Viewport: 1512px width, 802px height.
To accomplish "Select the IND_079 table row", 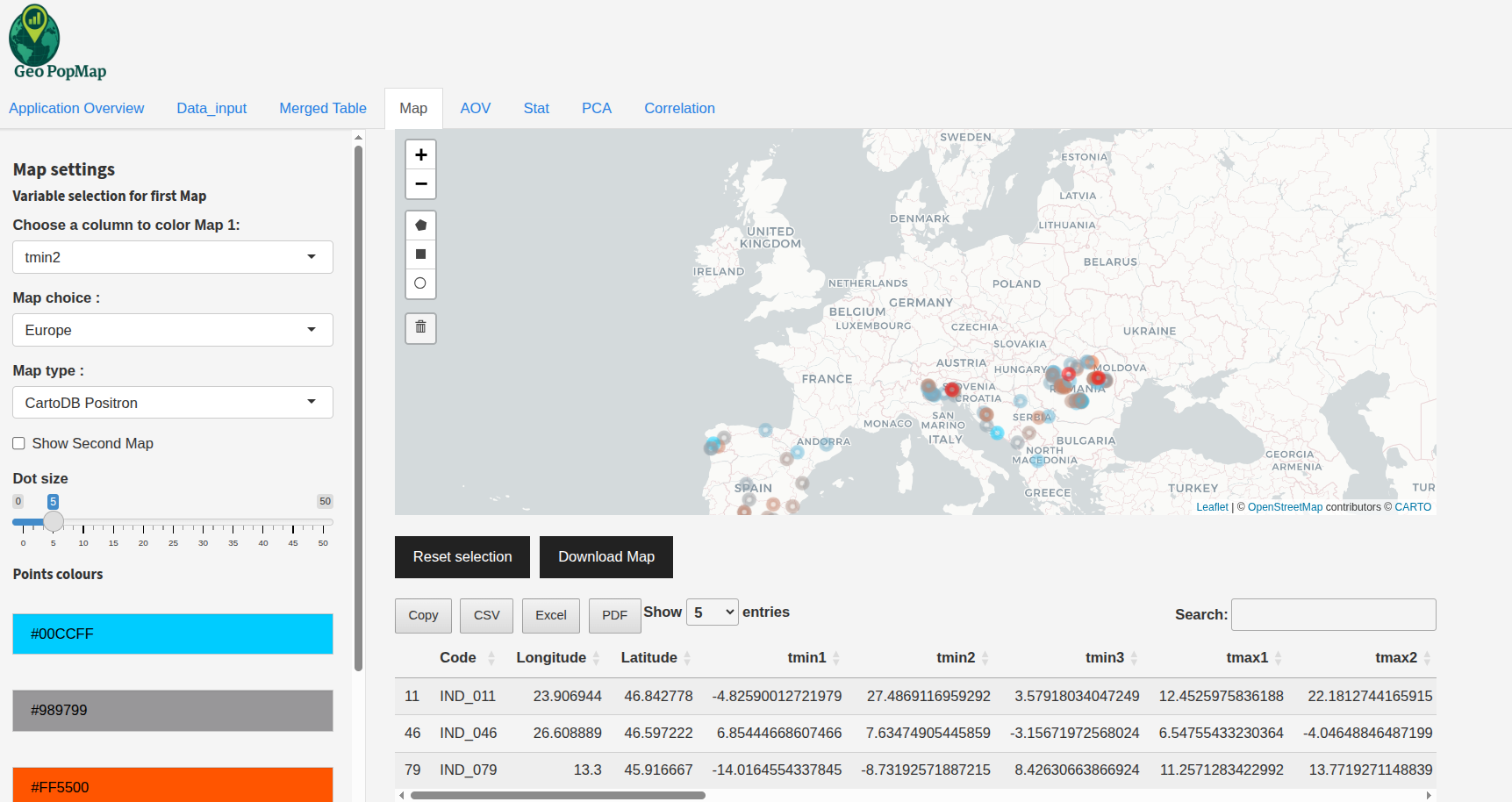I will coord(915,770).
